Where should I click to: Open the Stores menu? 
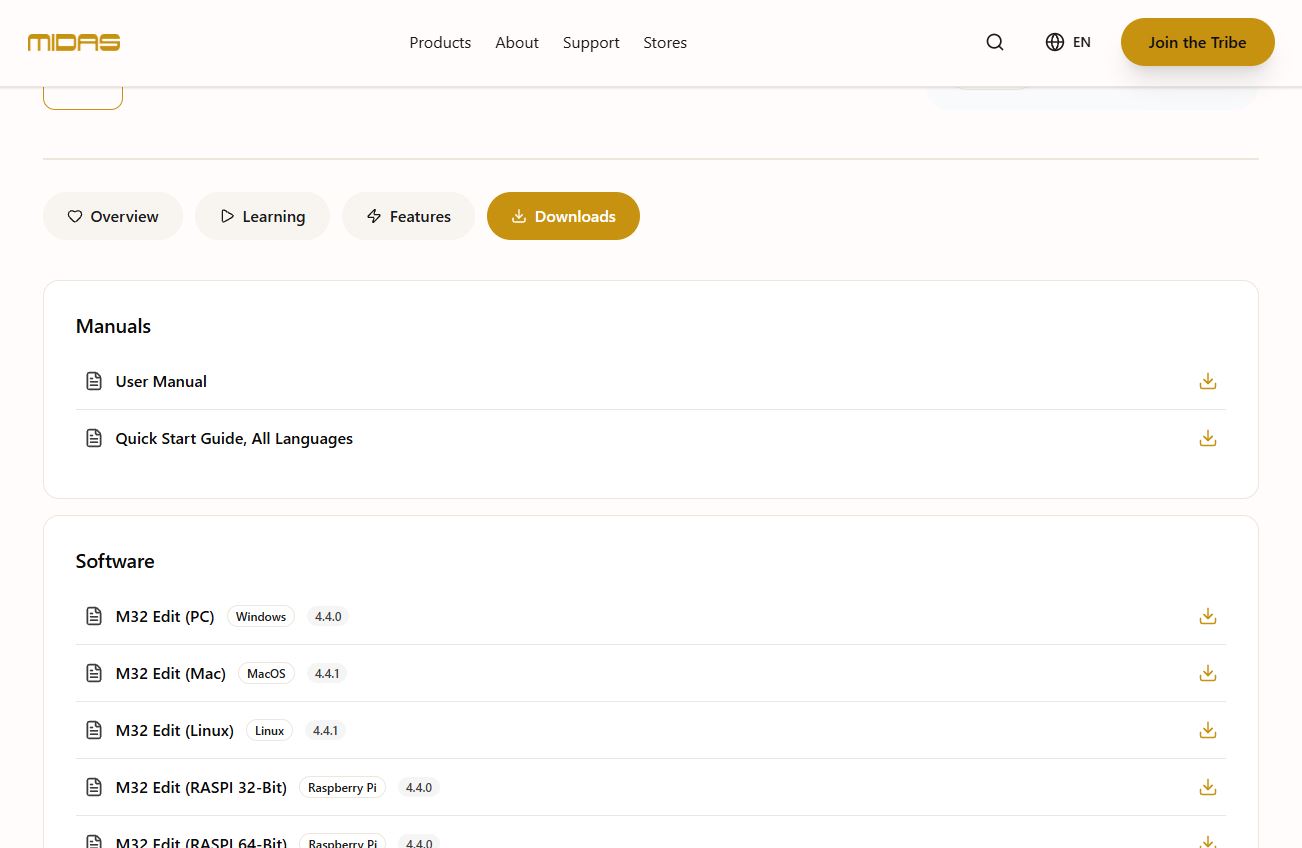(x=665, y=42)
